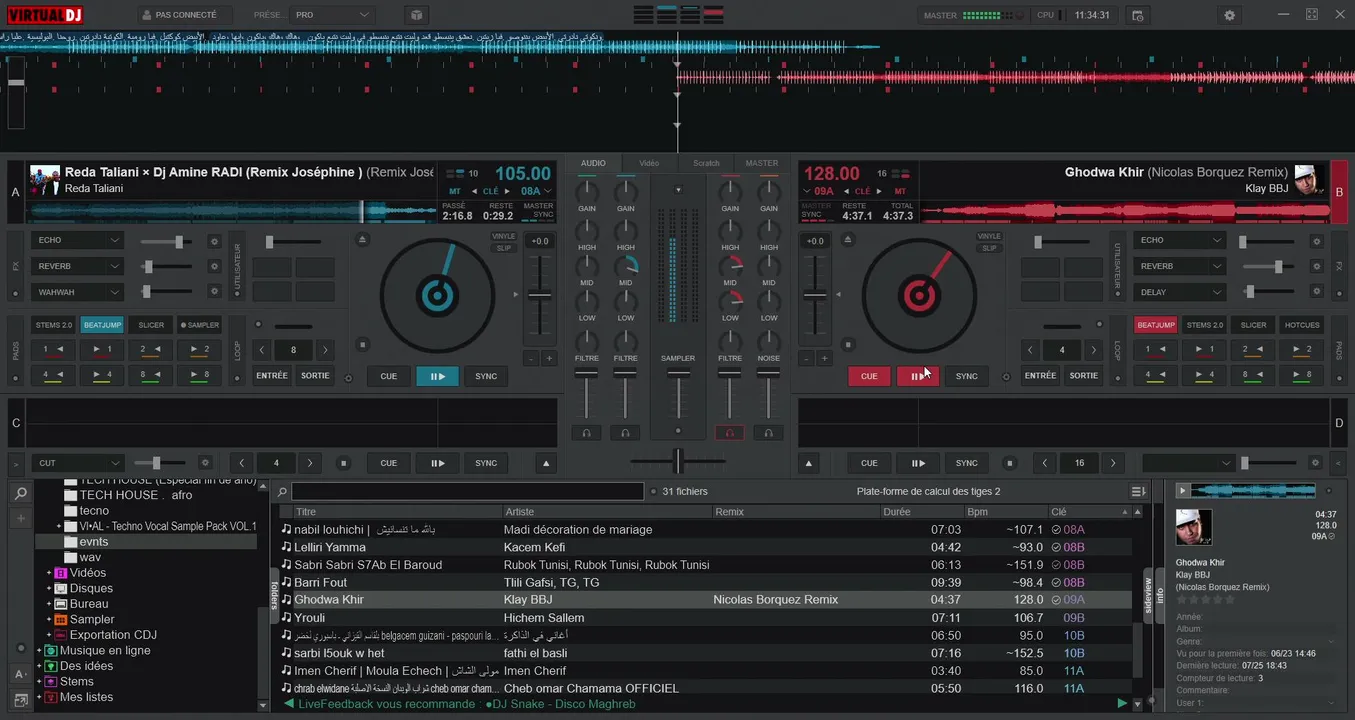Click the eject icon on deck B
Image resolution: width=1355 pixels, height=720 pixels.
click(x=849, y=239)
